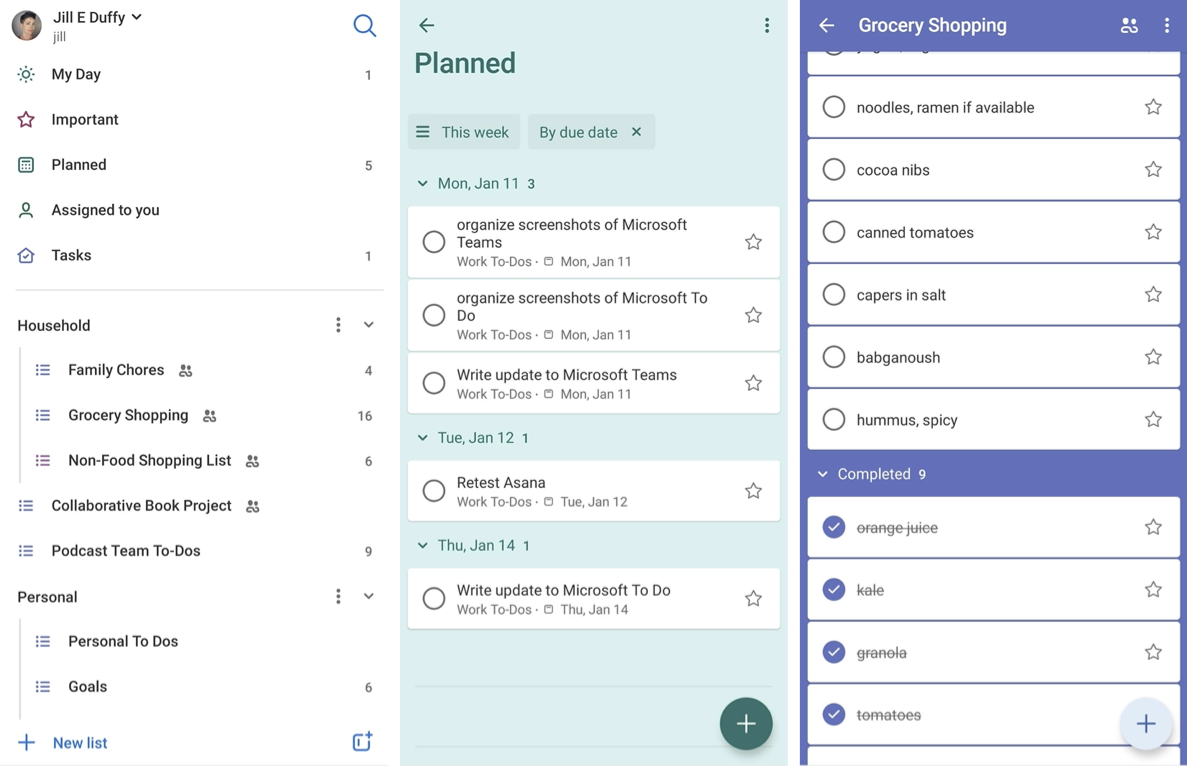
Task: Mark cocoa nibs as important with star
Action: point(1153,170)
